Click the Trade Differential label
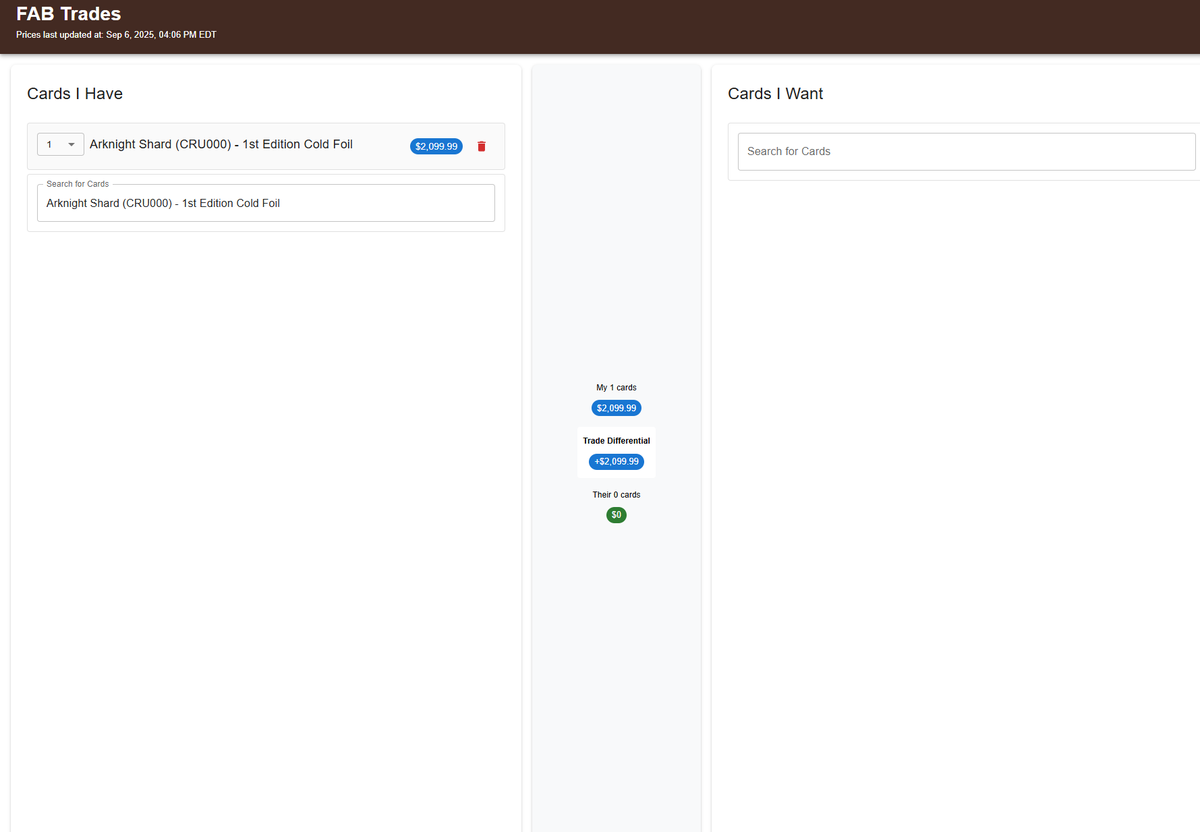The width and height of the screenshot is (1200, 832). point(616,440)
